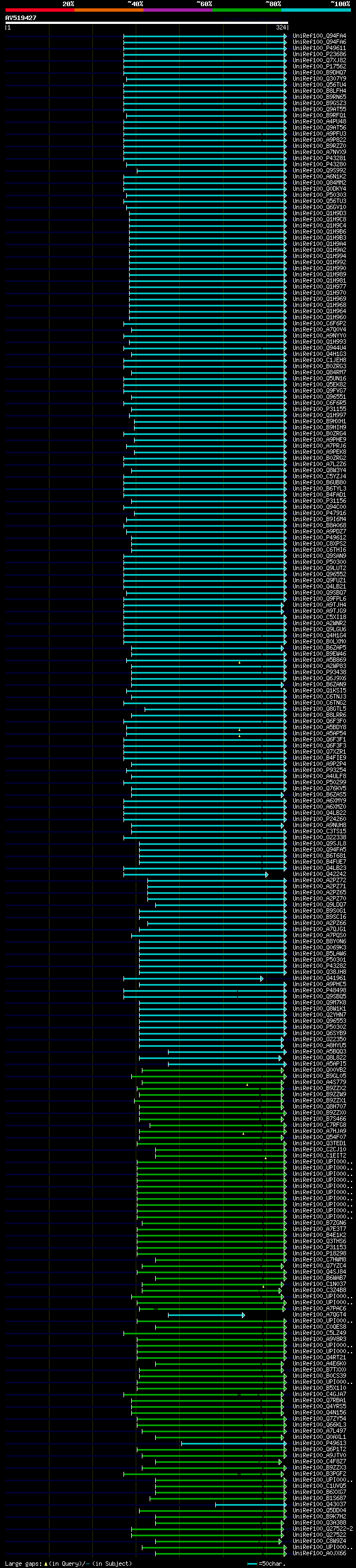
Task: Open hit UniRef100_P17562
Action: pos(319,66)
